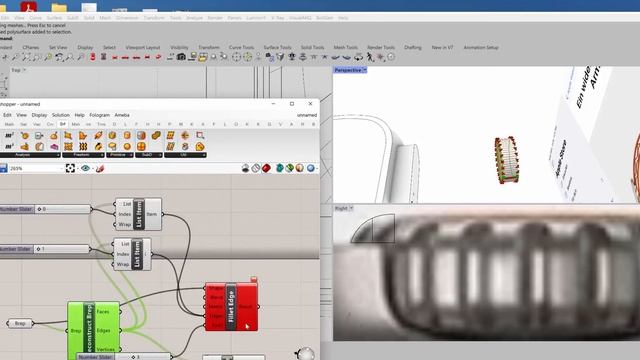Enable shaded preview with red gem icon
Image resolution: width=640 pixels, height=360 pixels.
tap(266, 168)
